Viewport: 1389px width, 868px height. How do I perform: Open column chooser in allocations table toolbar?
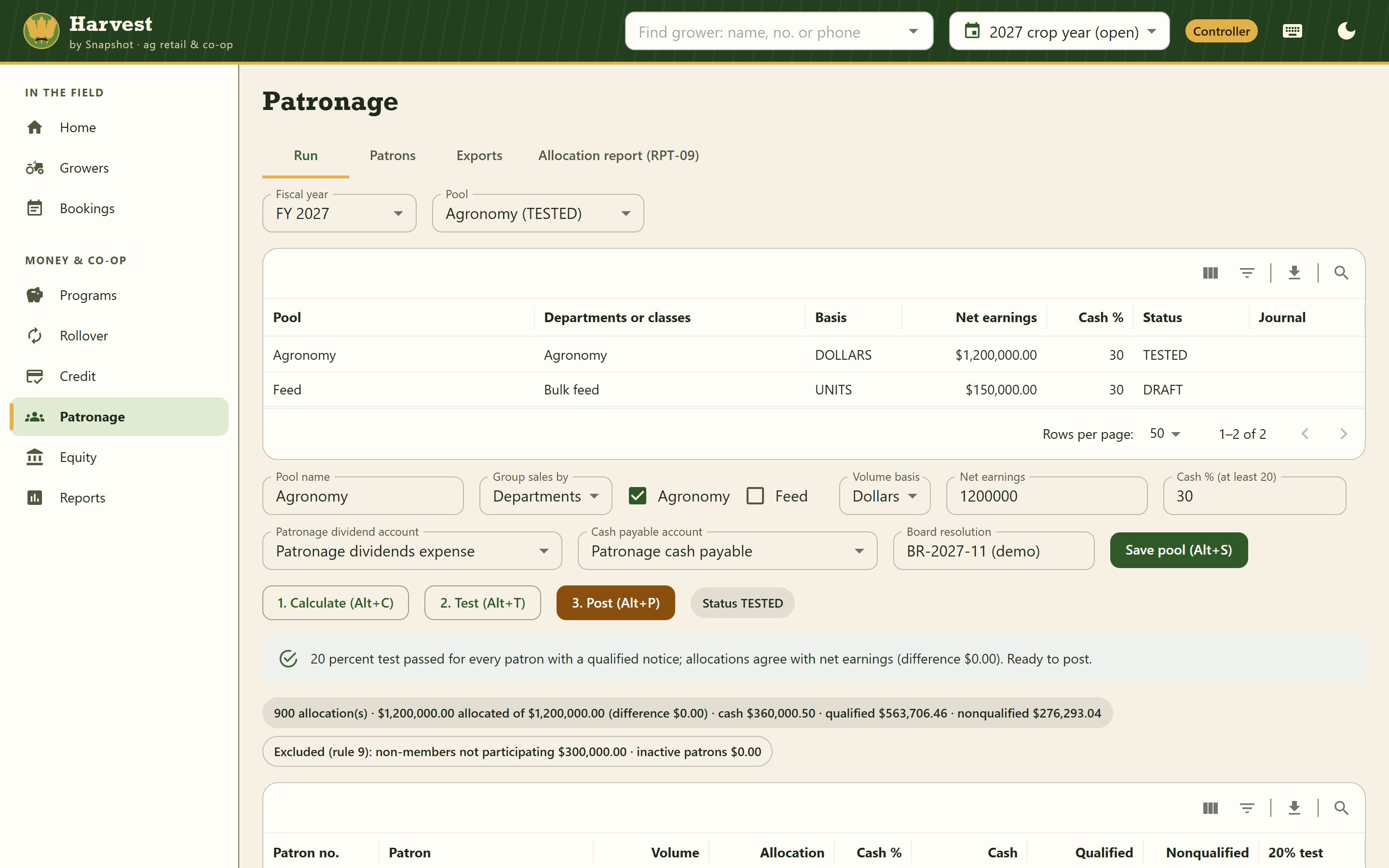coord(1210,808)
